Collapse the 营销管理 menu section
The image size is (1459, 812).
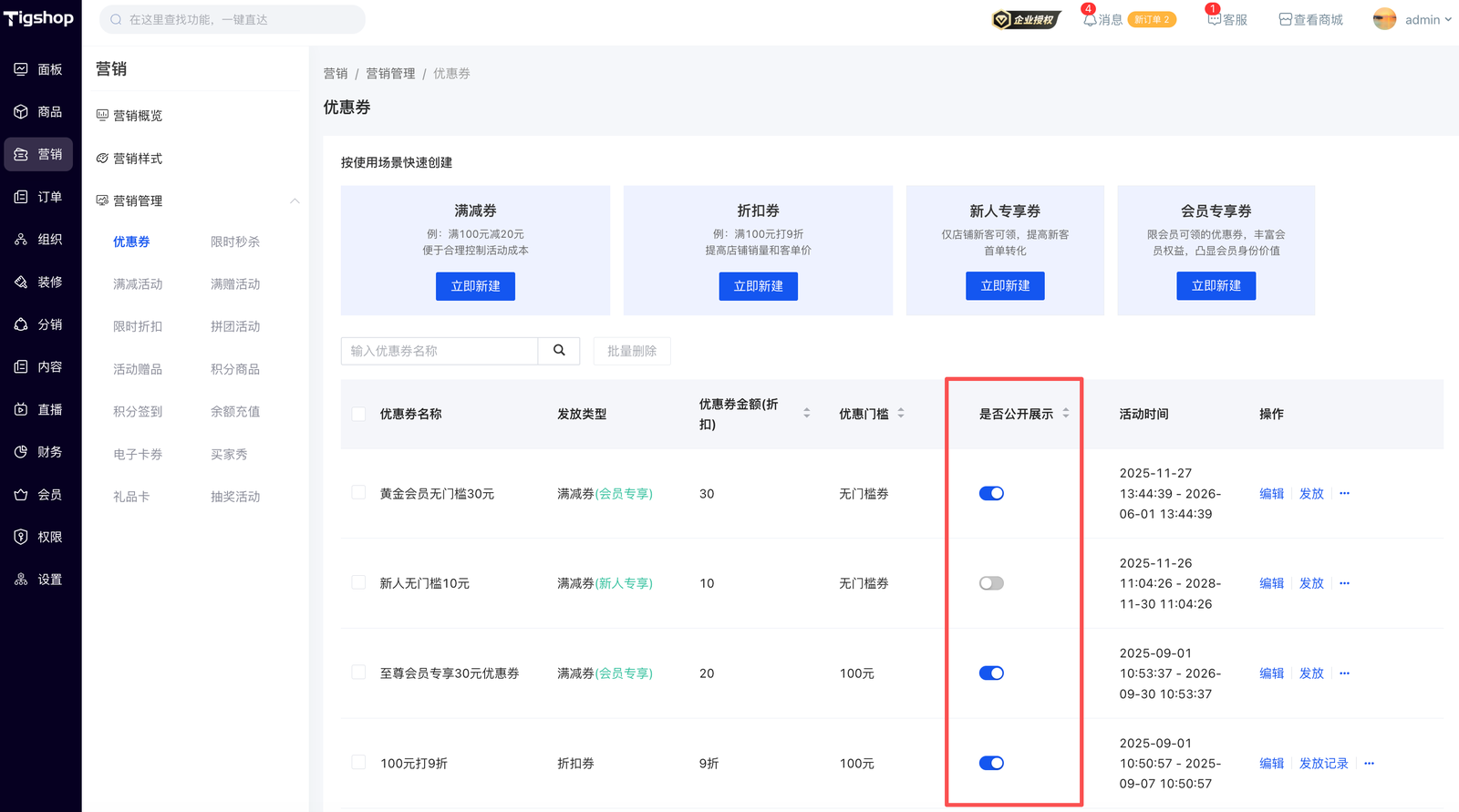tap(295, 200)
